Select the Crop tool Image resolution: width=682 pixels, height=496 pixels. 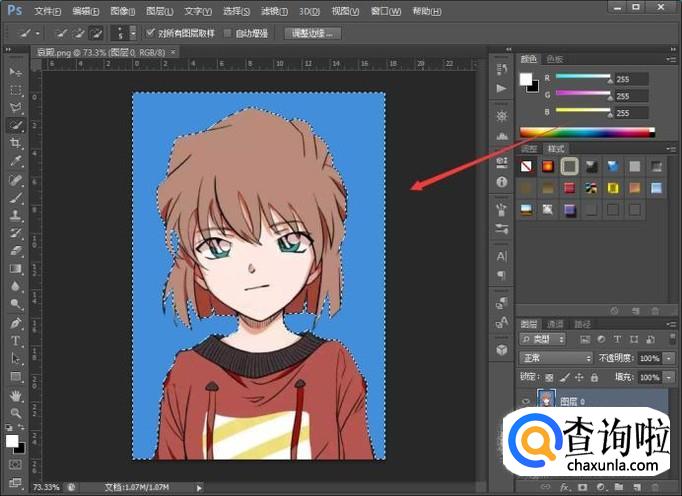click(x=15, y=143)
